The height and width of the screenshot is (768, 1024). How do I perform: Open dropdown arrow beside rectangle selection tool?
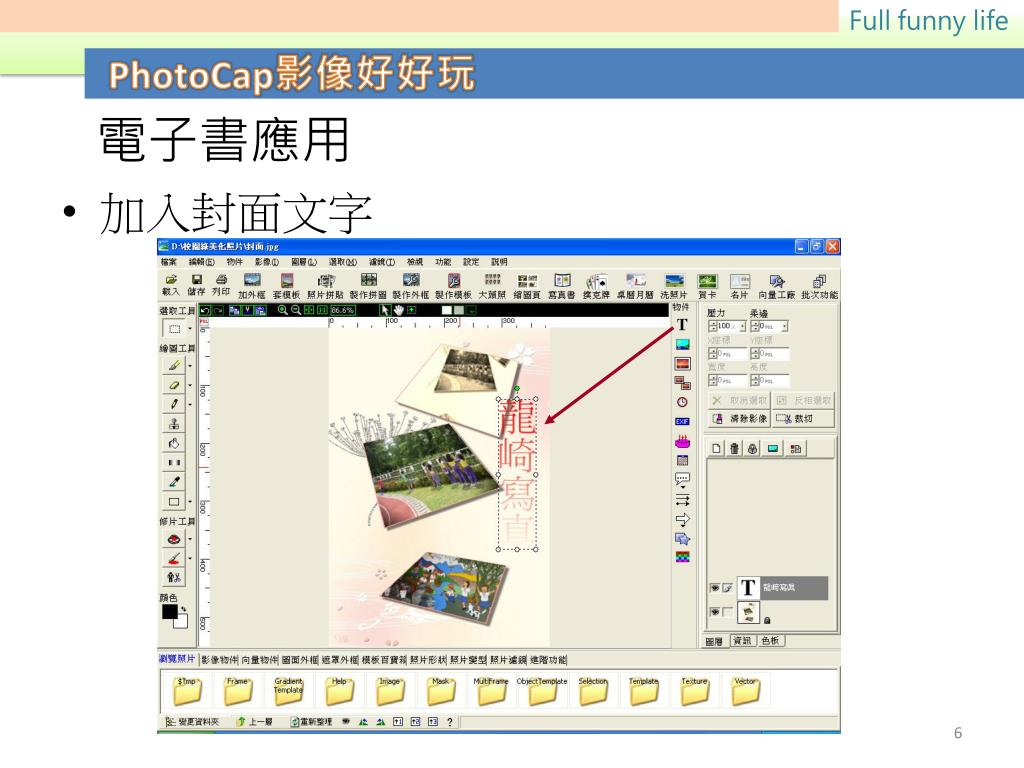coord(190,329)
